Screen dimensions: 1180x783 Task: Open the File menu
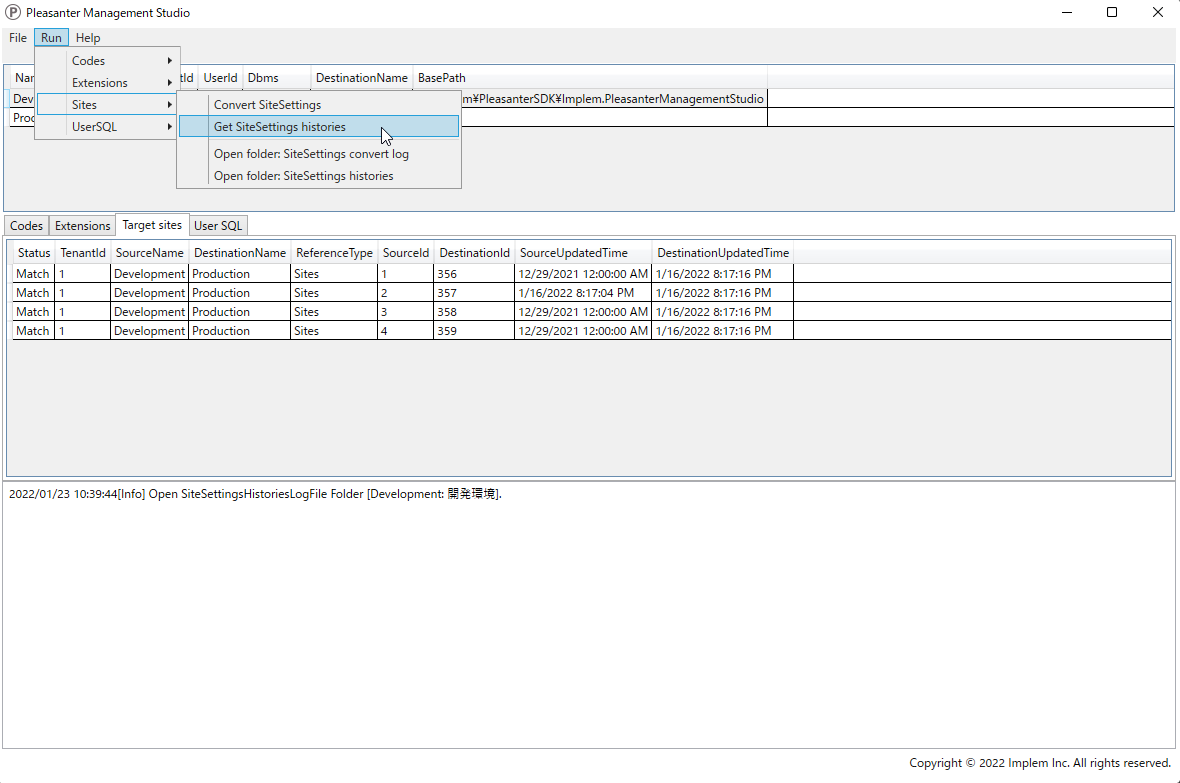(x=18, y=38)
